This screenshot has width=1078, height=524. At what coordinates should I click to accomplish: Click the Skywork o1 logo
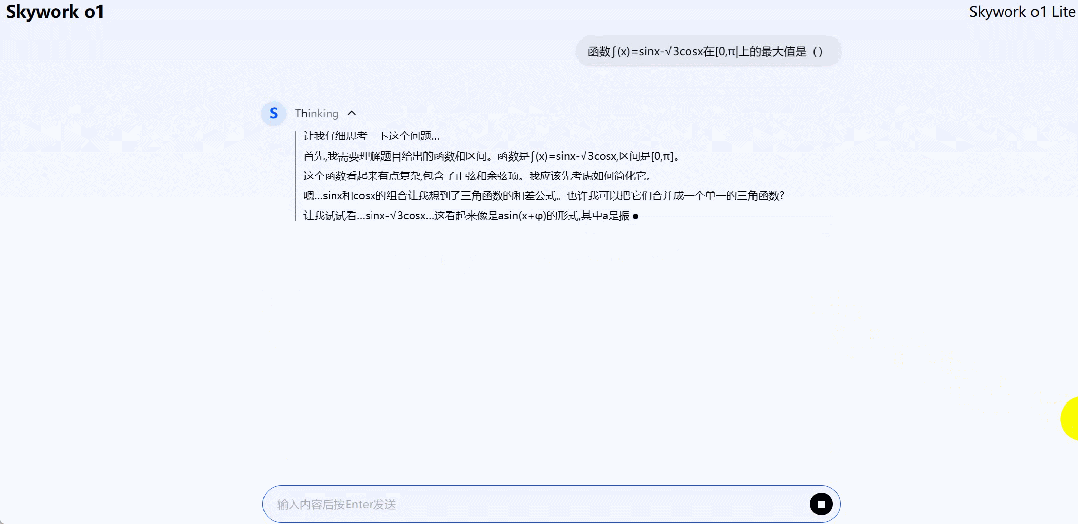pos(55,12)
